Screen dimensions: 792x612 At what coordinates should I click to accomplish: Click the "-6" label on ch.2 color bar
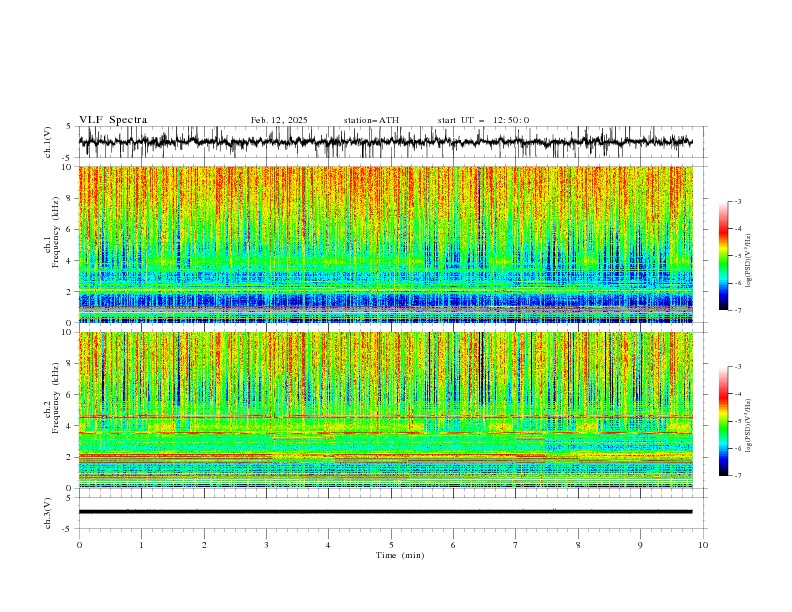pyautogui.click(x=737, y=448)
